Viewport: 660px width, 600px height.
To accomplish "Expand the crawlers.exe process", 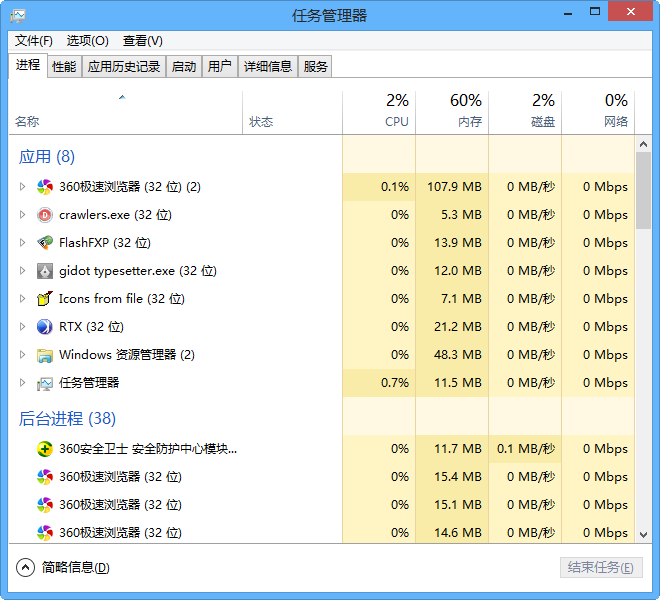I will (22, 215).
